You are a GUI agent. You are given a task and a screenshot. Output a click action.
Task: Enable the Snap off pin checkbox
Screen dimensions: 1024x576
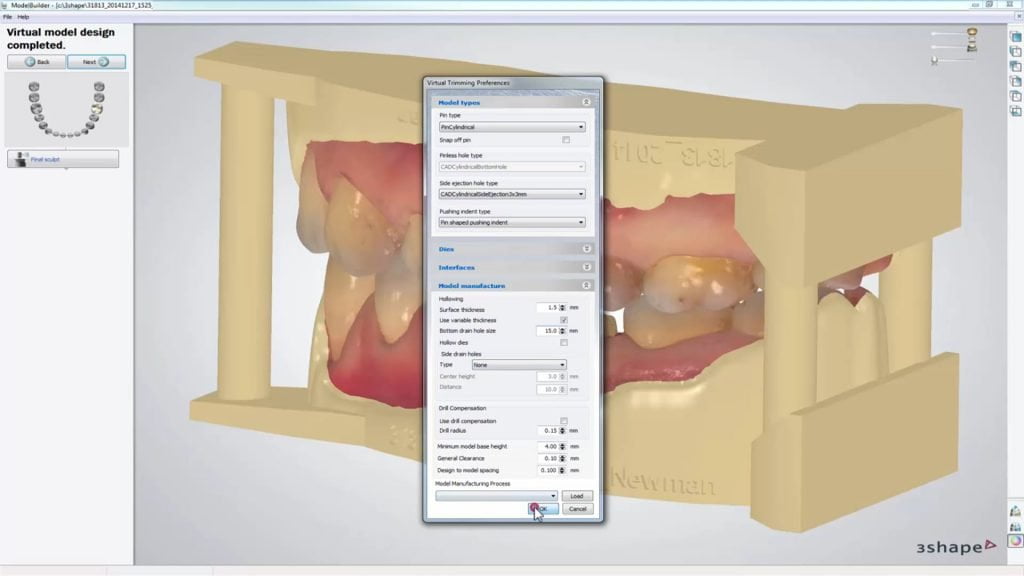[566, 140]
